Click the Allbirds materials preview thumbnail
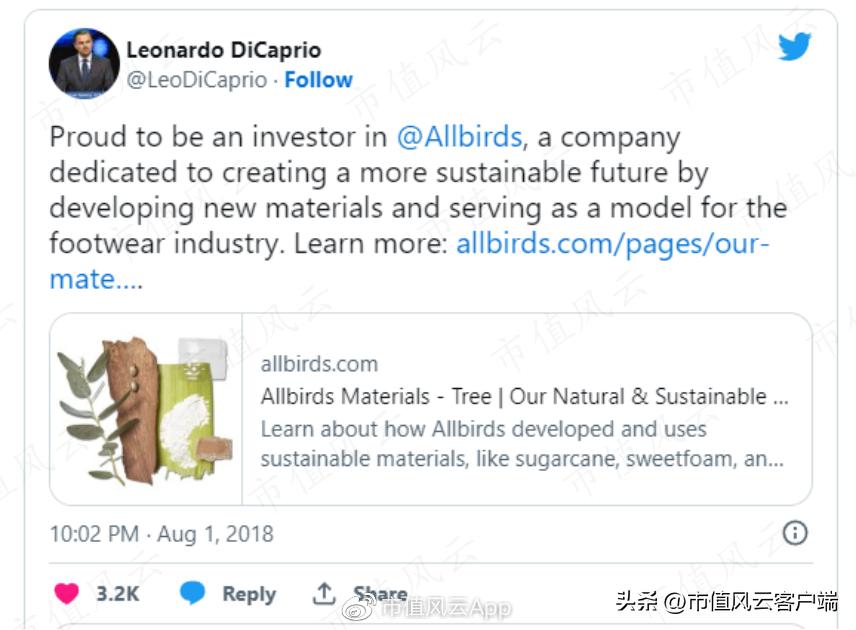This screenshot has width=856, height=630. click(x=146, y=408)
